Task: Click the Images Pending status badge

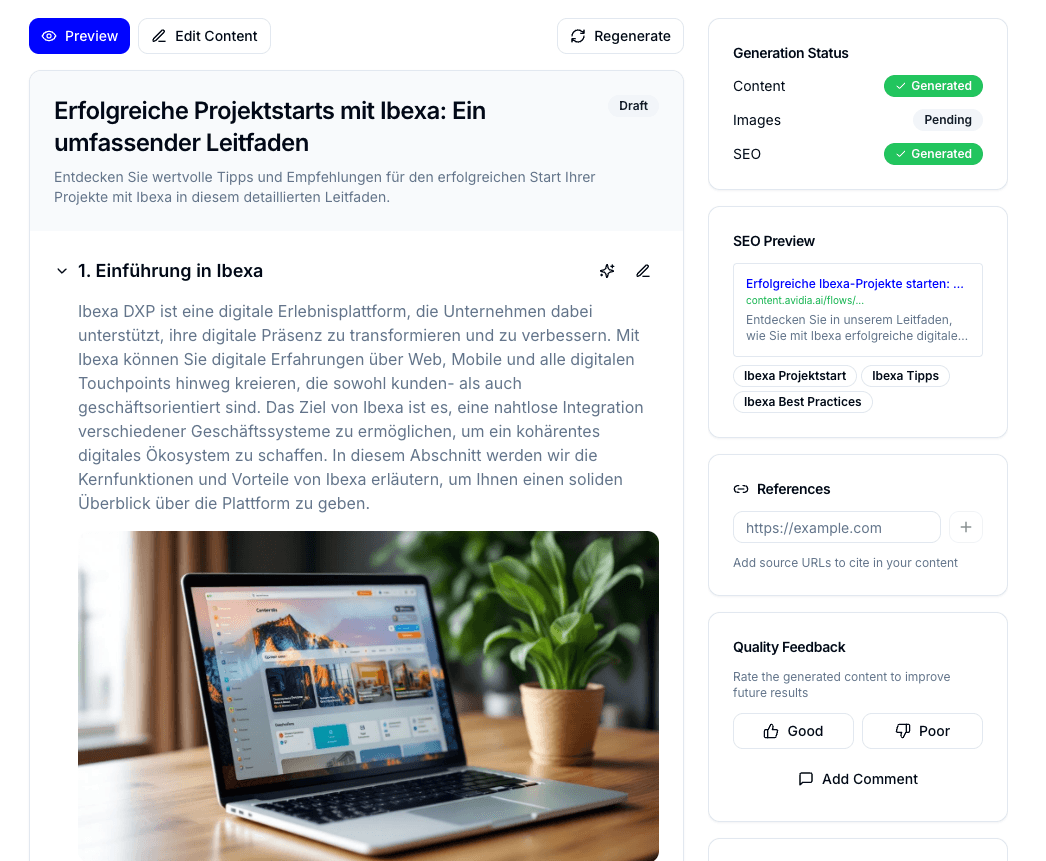Action: click(x=947, y=119)
